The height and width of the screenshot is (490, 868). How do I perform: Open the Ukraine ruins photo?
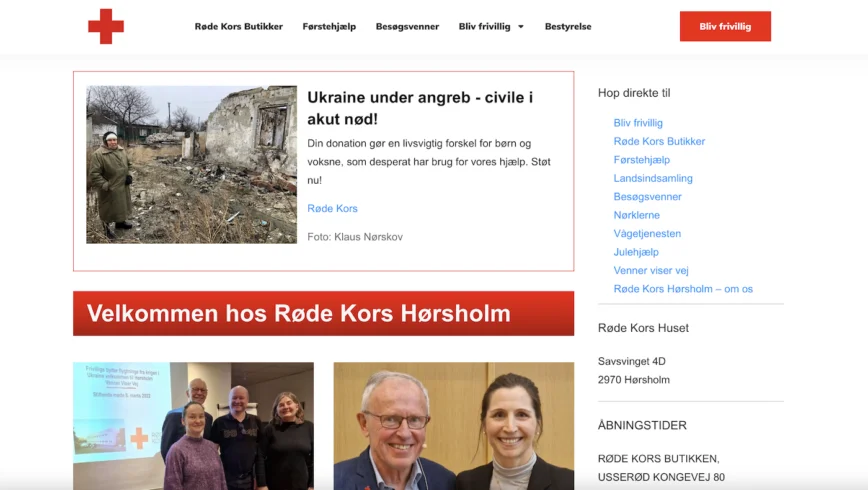tap(192, 164)
